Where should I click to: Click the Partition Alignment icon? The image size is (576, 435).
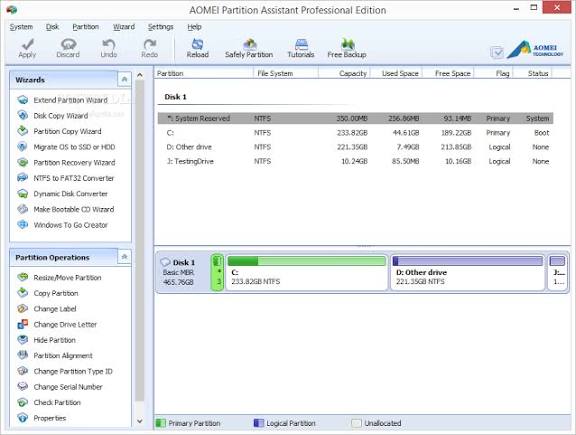(x=23, y=355)
